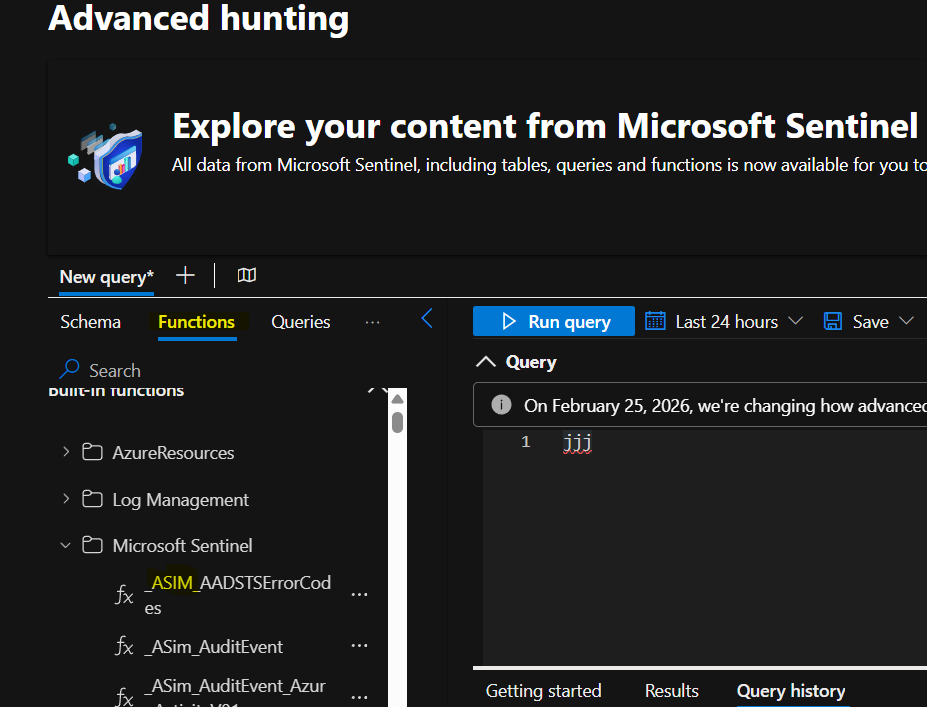Click the Save disk icon

(x=832, y=322)
